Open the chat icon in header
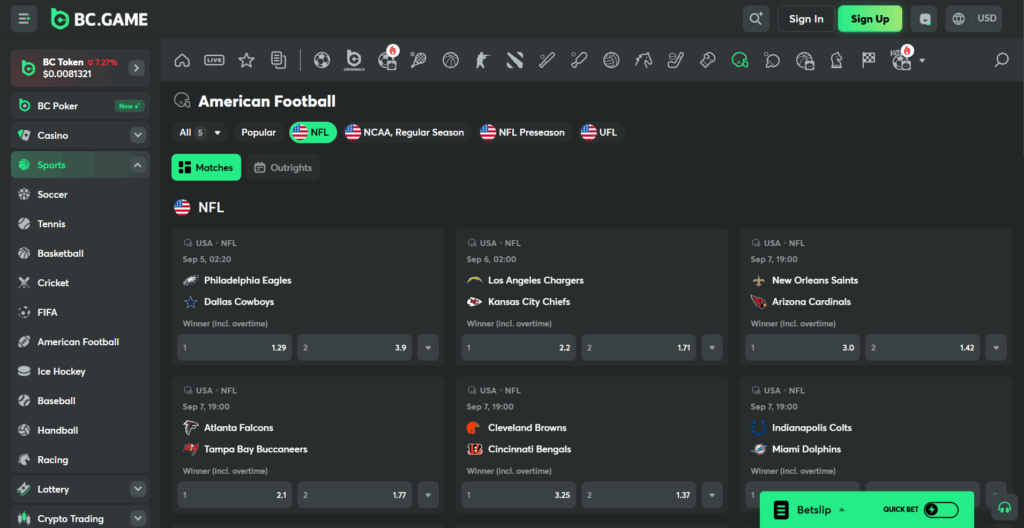The height and width of the screenshot is (528, 1024). coord(926,18)
